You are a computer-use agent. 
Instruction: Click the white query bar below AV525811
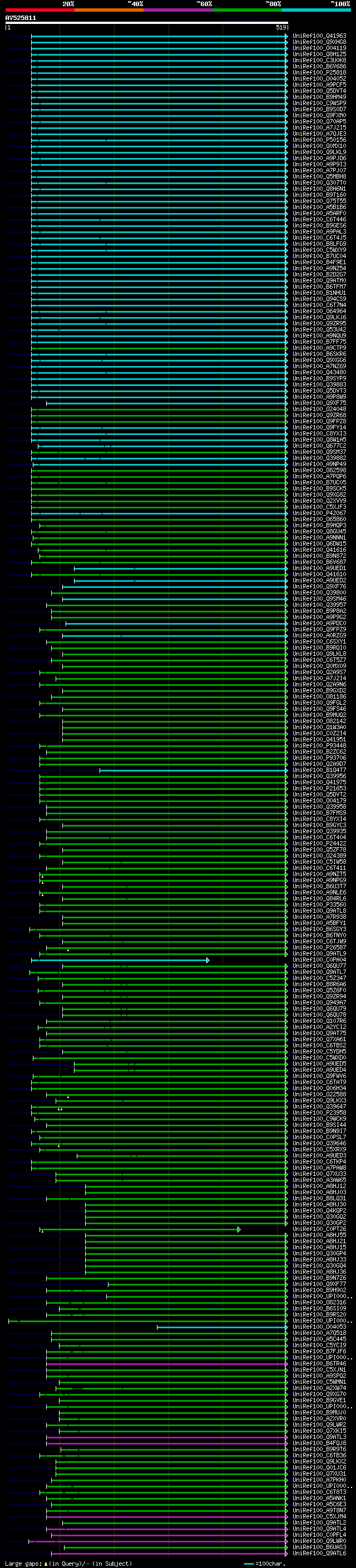(147, 23)
